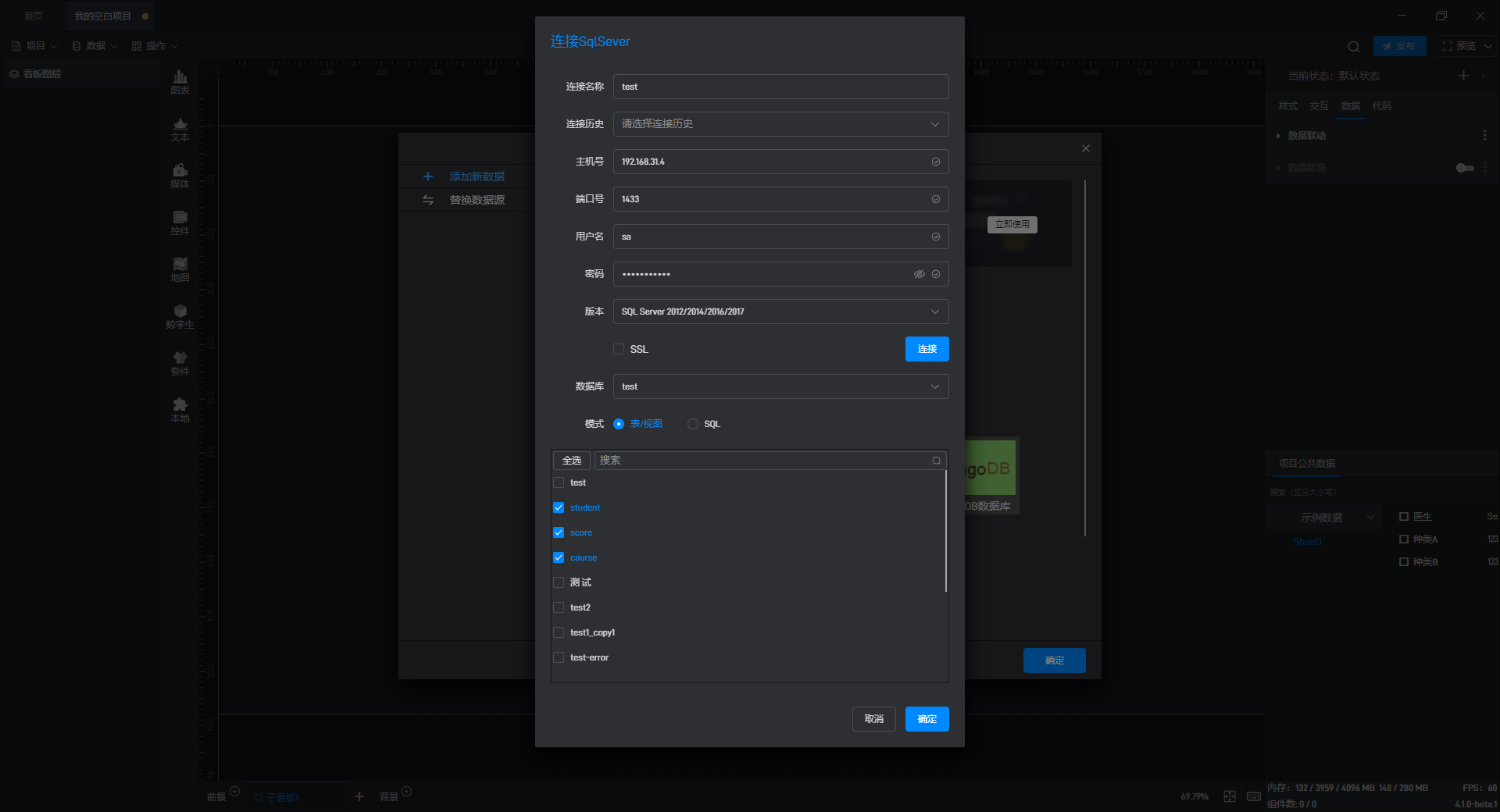Click the 连接名称 input field
This screenshot has width=1500, height=812.
(781, 87)
